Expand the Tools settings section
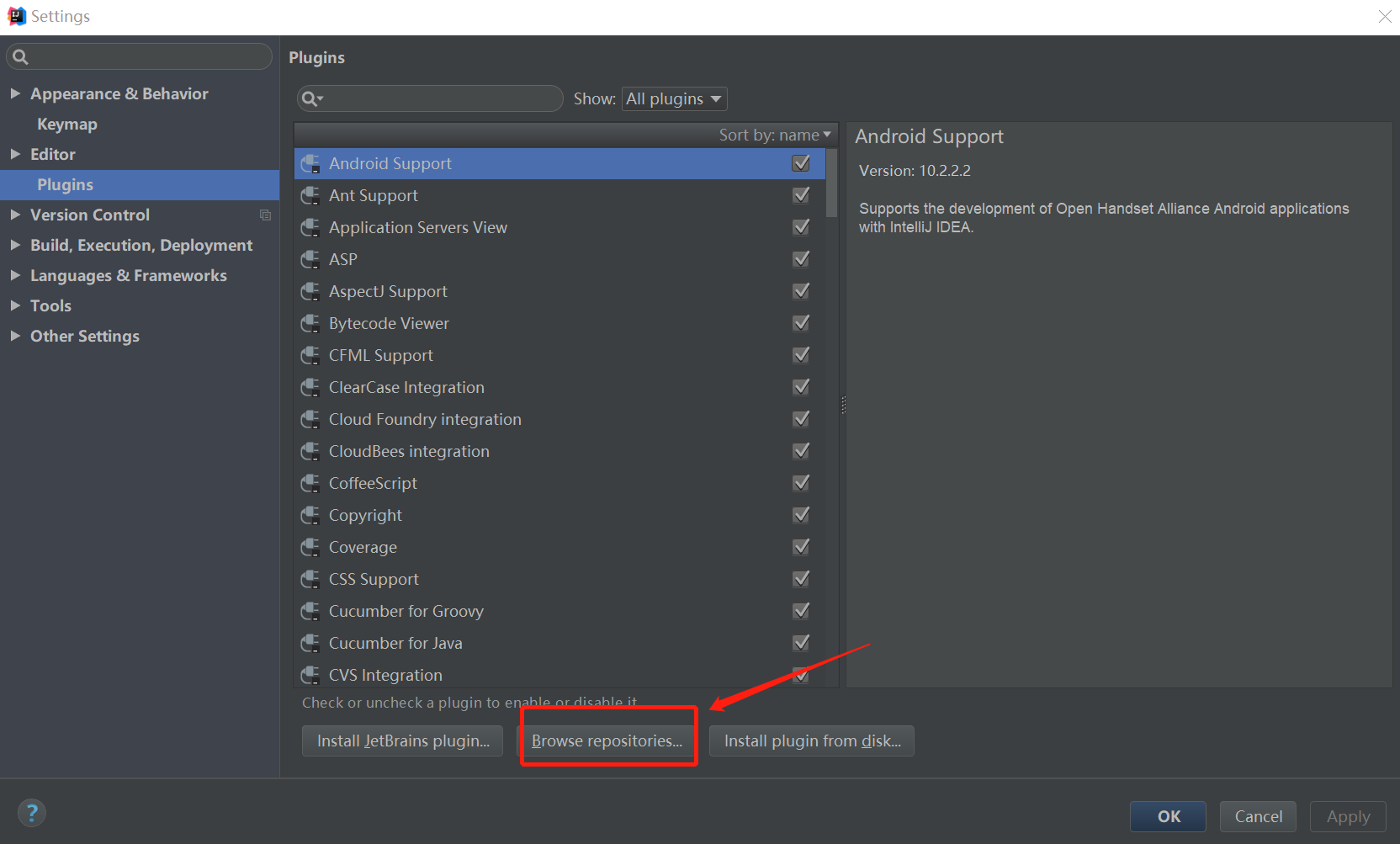This screenshot has height=844, width=1400. pyautogui.click(x=15, y=305)
